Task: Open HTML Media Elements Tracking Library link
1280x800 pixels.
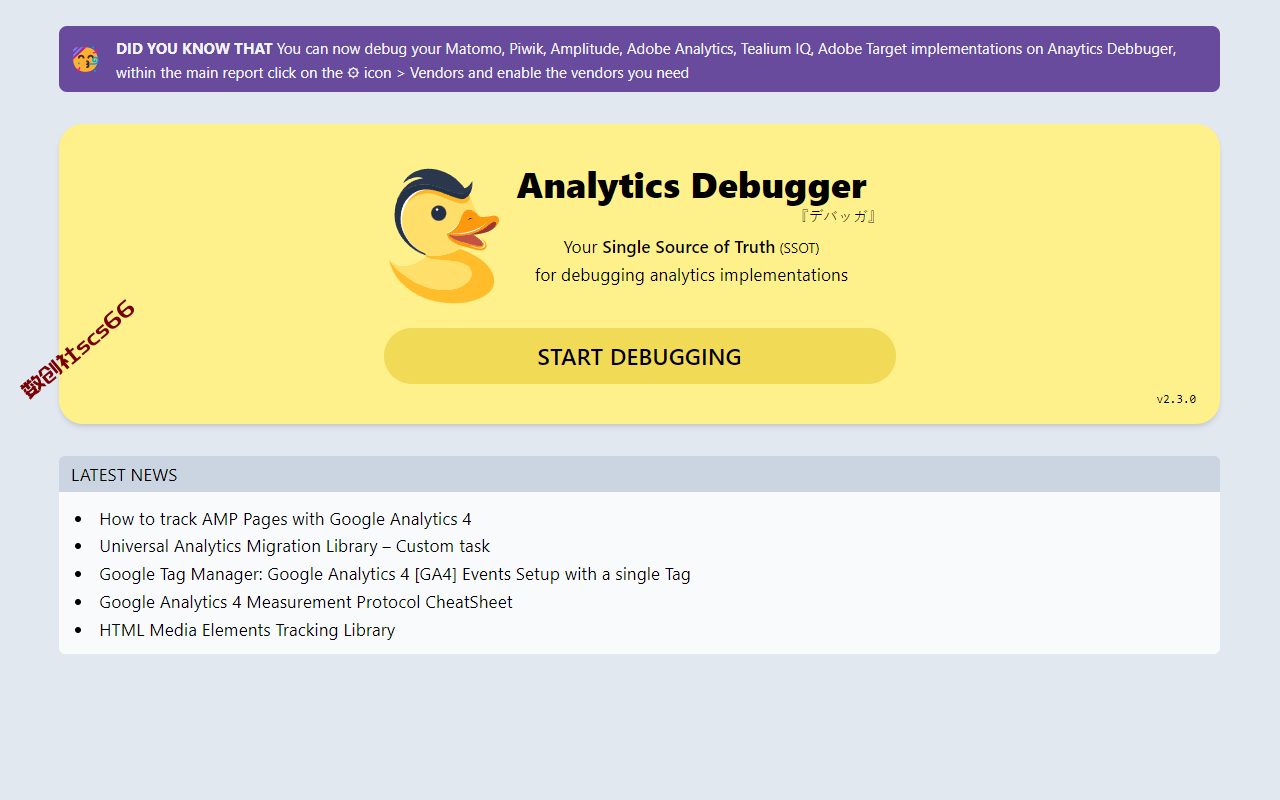Action: click(247, 630)
